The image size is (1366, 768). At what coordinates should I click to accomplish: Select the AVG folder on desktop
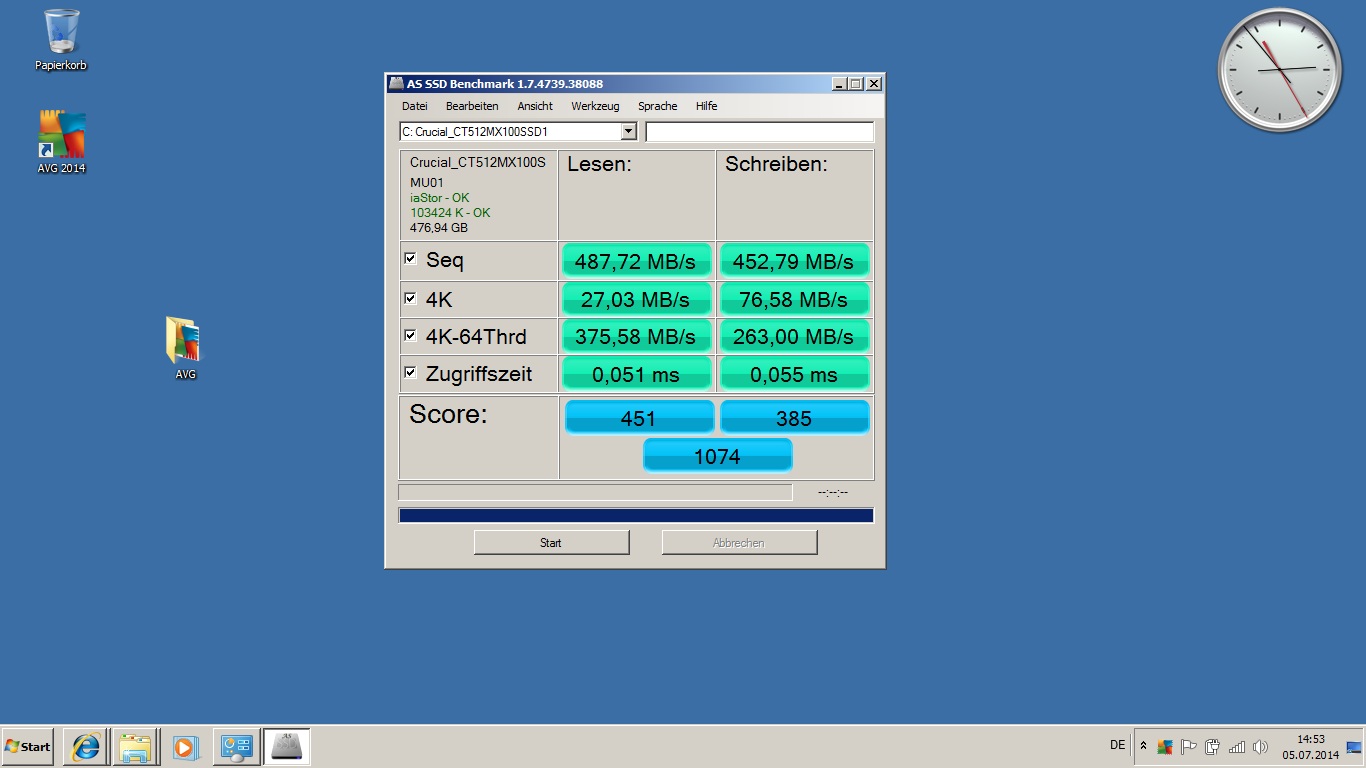click(x=185, y=348)
